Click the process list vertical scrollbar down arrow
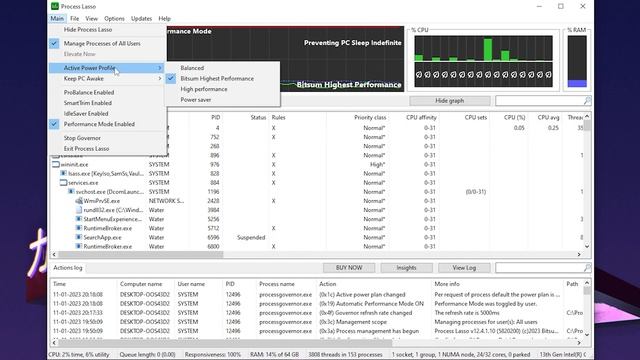 tap(587, 246)
